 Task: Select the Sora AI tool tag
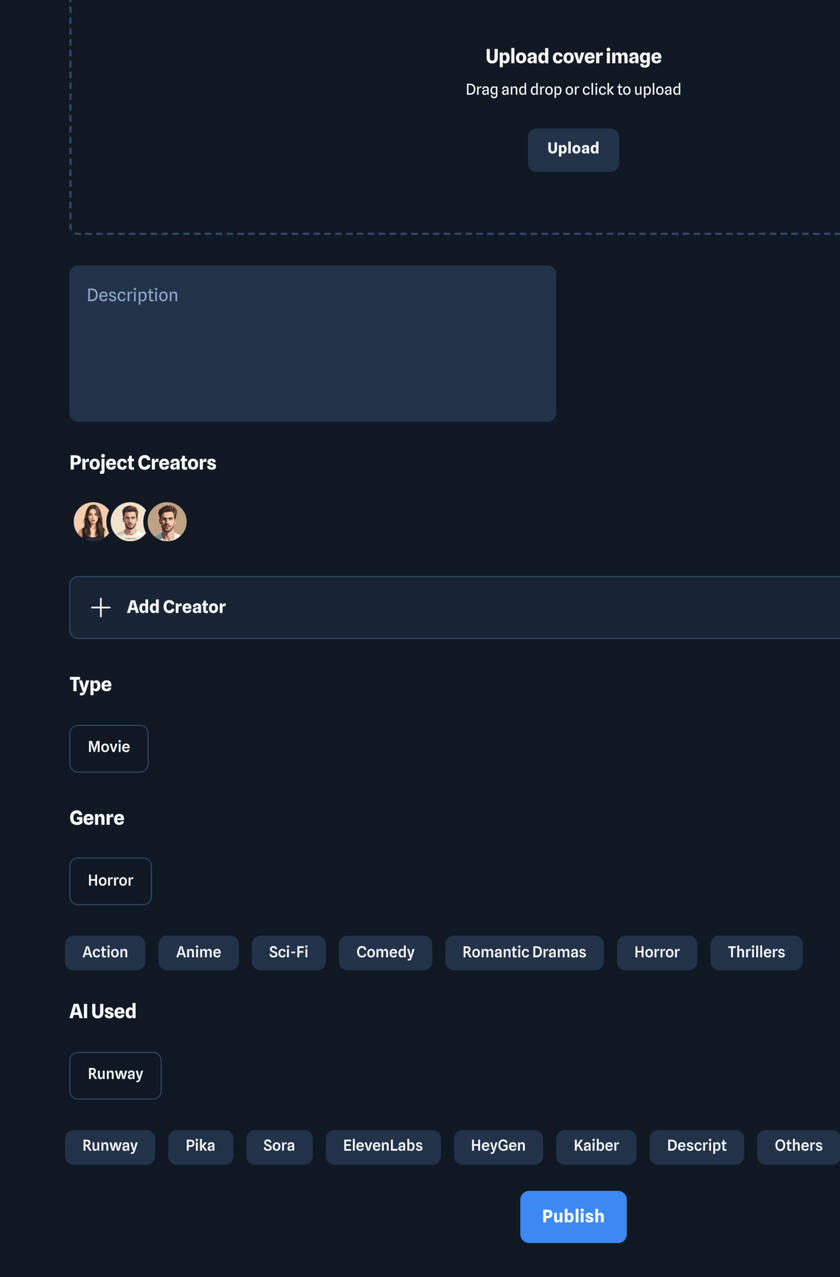[279, 1146]
